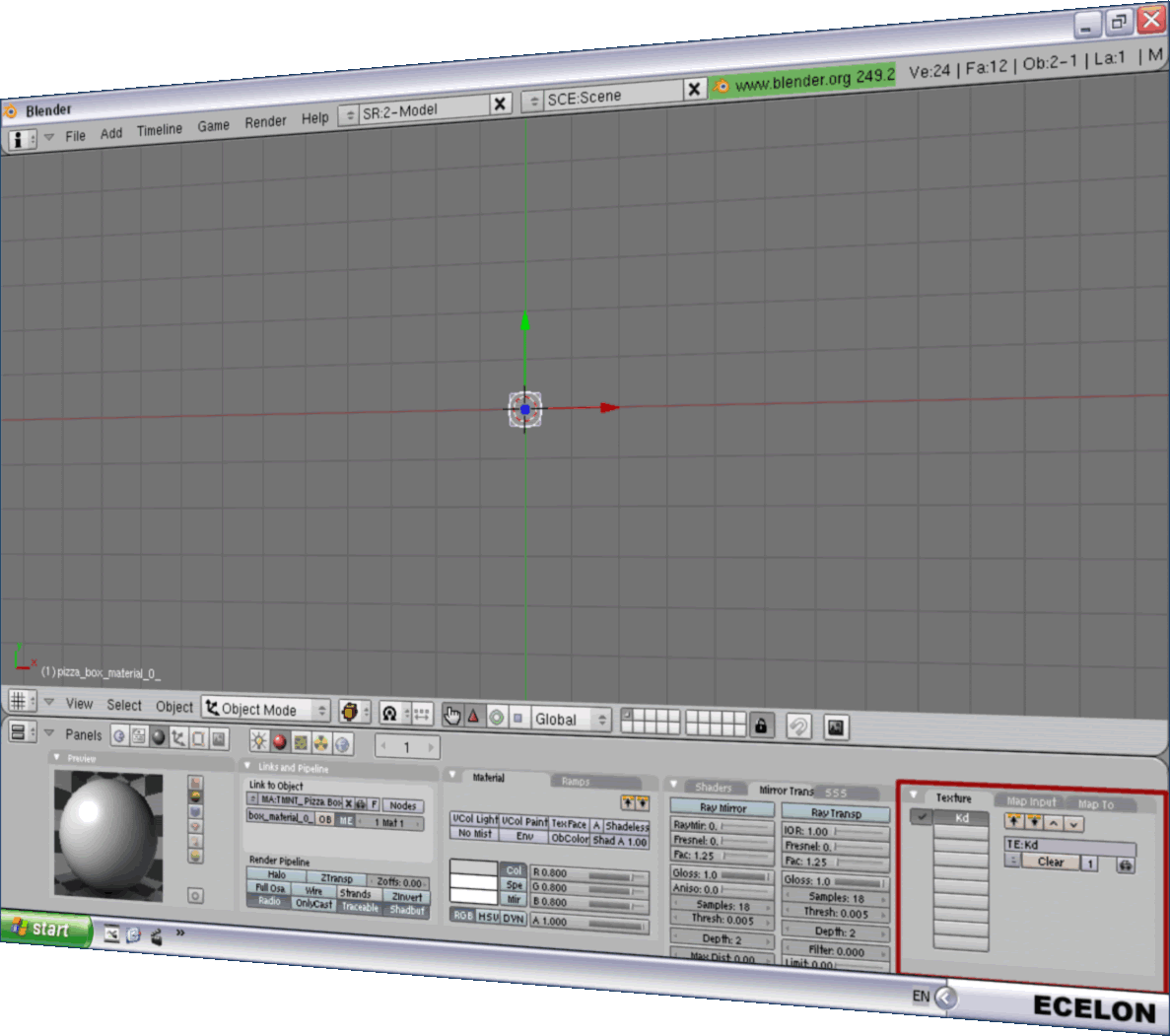
Task: Click the material preview sphere thumbnail
Action: (x=108, y=834)
